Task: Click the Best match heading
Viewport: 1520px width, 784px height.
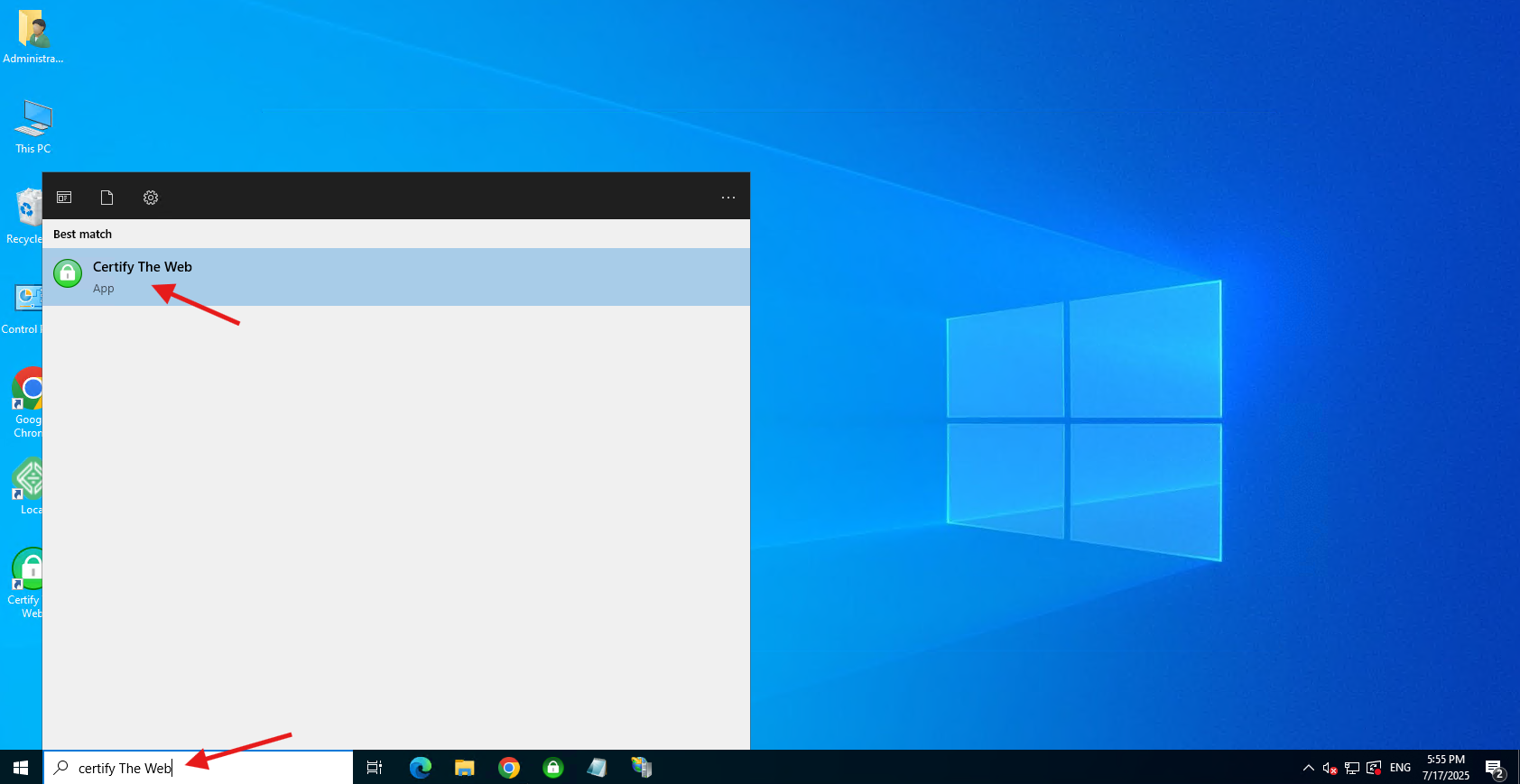Action: click(82, 234)
